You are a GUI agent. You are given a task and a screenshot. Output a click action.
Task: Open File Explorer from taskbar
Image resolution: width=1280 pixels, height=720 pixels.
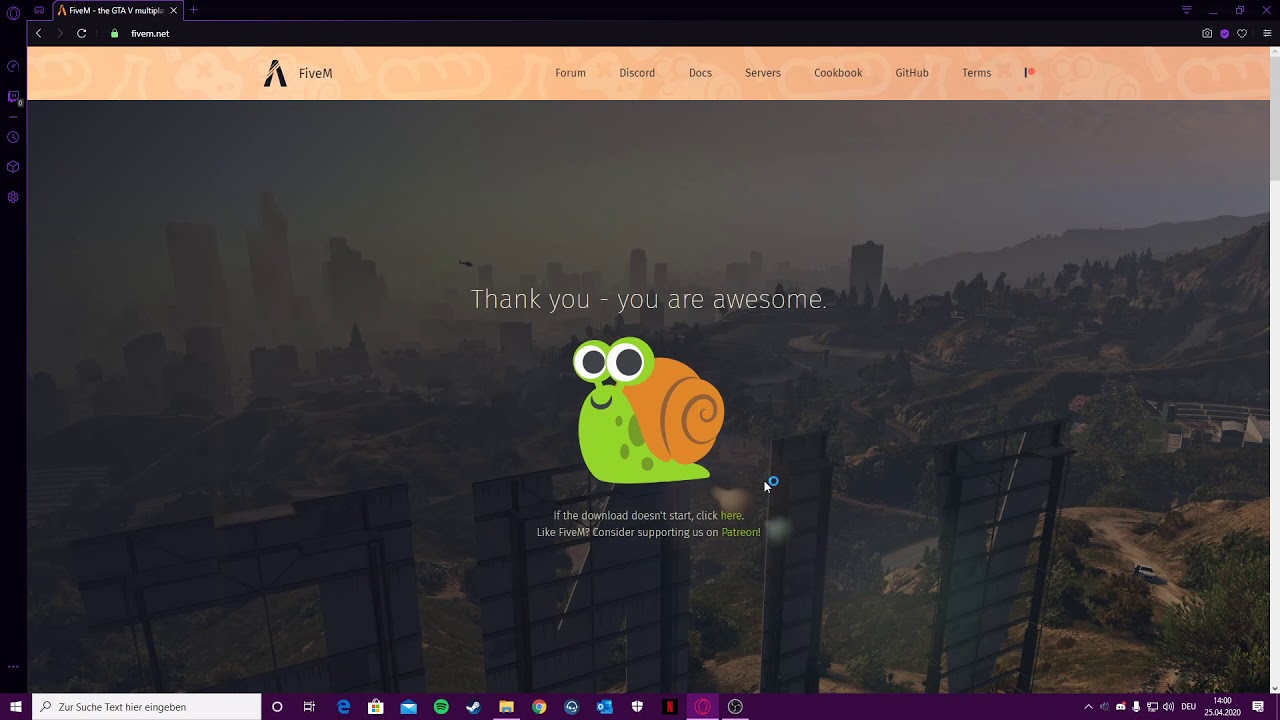[506, 707]
